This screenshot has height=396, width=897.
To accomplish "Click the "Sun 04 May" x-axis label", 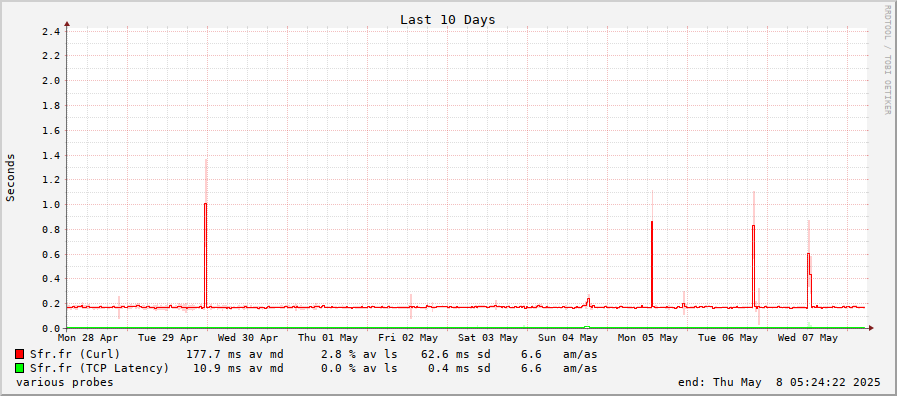I will pos(568,338).
